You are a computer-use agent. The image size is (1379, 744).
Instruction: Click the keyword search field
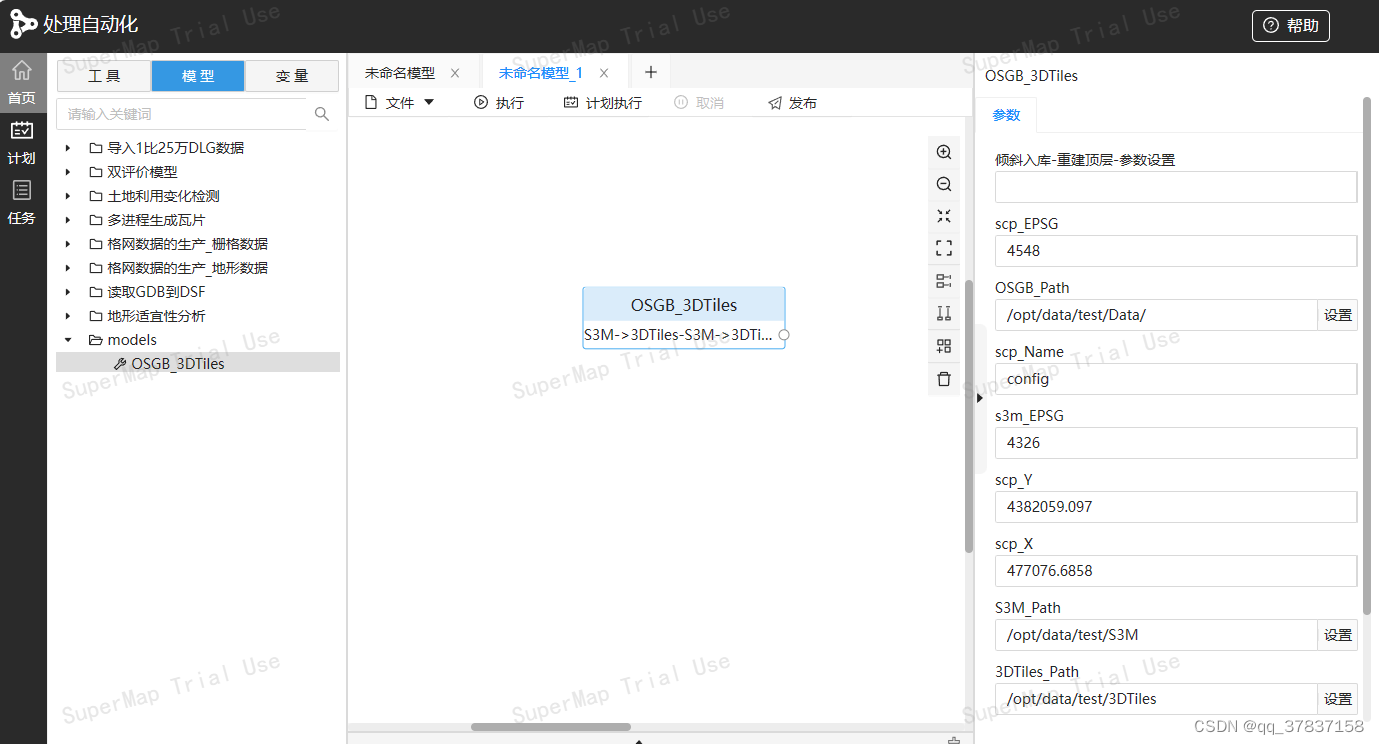182,114
